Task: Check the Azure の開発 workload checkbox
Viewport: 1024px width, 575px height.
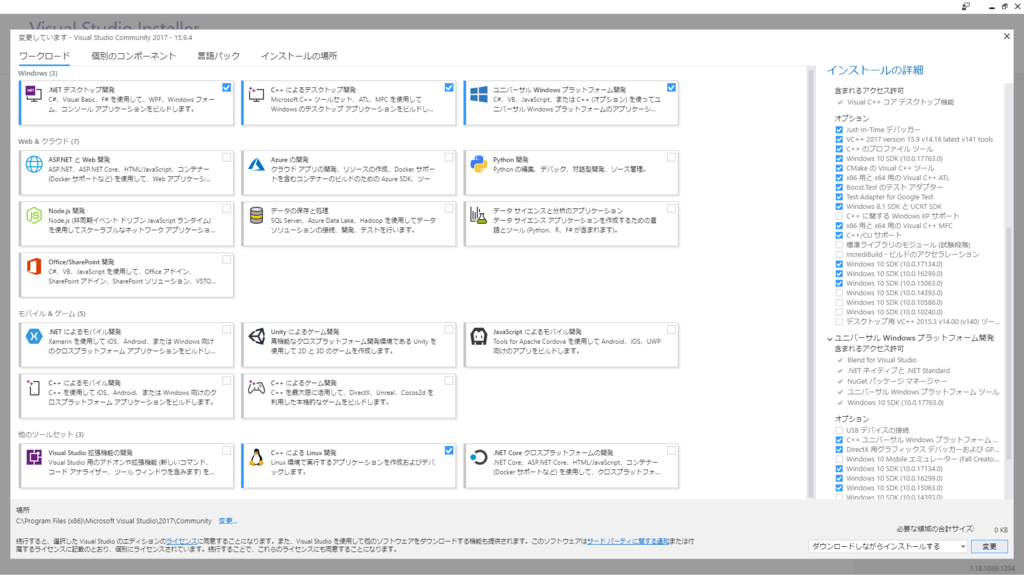Action: coord(449,157)
